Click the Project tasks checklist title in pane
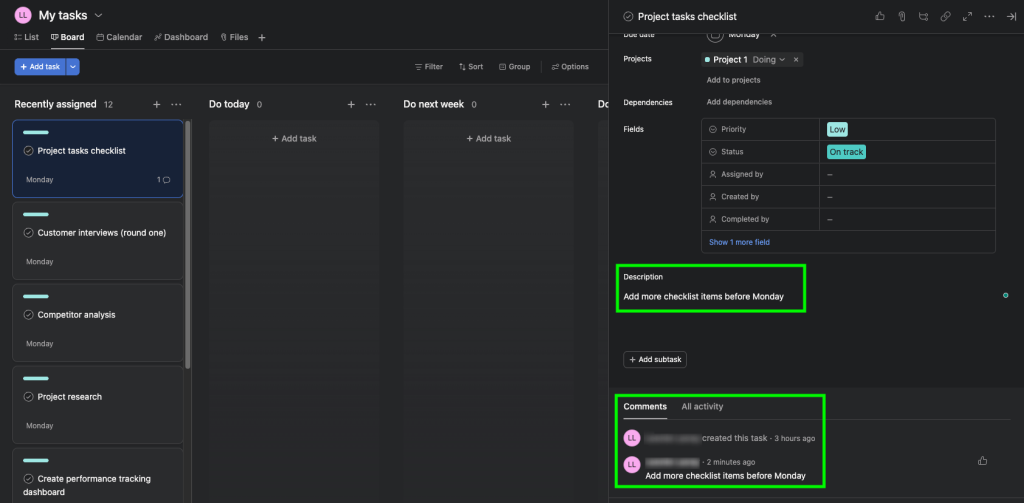The height and width of the screenshot is (503, 1024). (x=687, y=16)
